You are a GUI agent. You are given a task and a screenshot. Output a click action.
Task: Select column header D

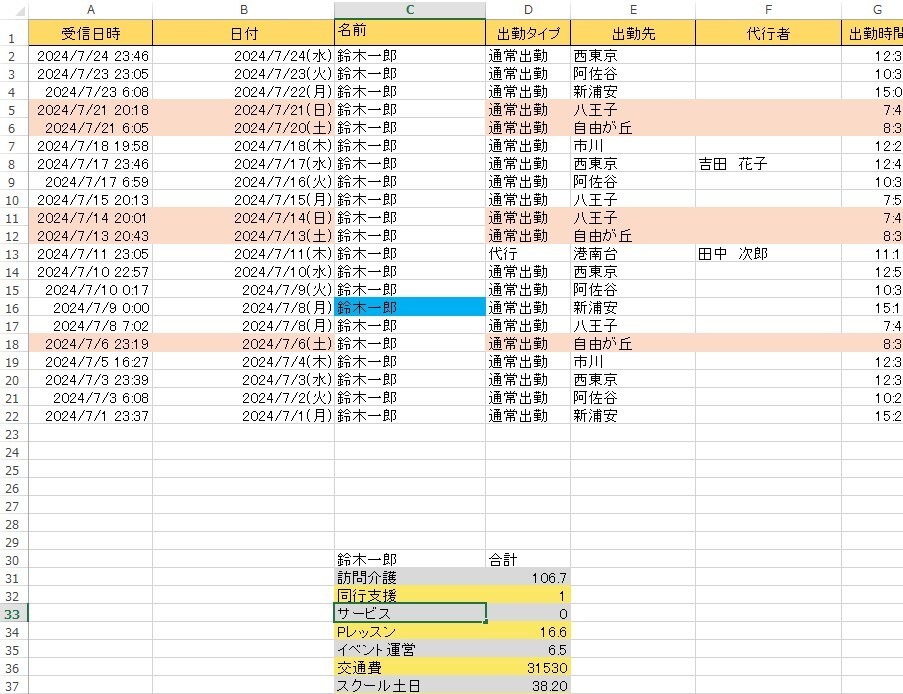(x=528, y=9)
